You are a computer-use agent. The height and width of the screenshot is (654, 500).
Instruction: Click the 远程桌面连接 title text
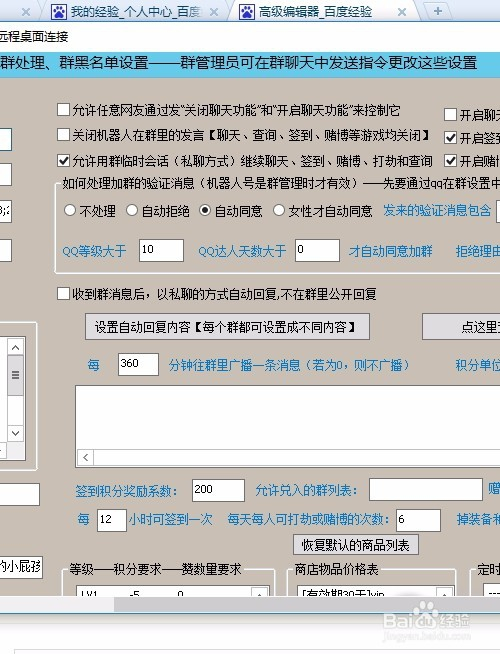tap(34, 37)
